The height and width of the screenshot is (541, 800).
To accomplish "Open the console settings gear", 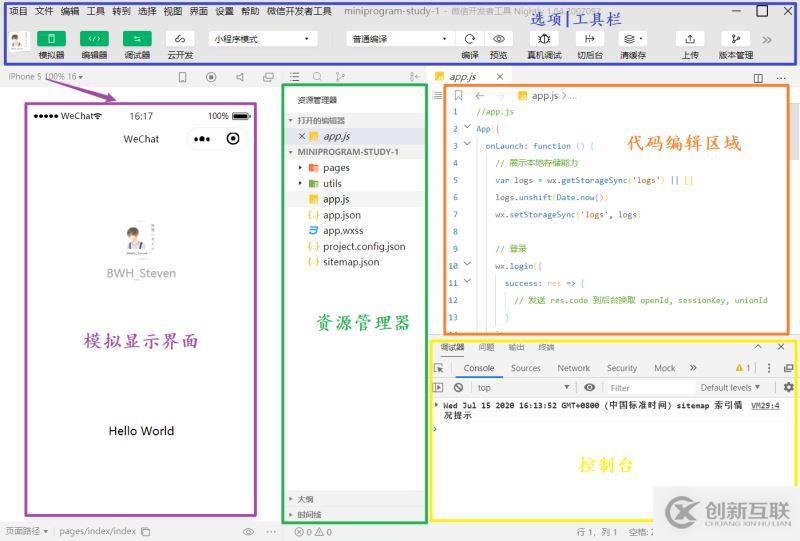I will pos(788,387).
